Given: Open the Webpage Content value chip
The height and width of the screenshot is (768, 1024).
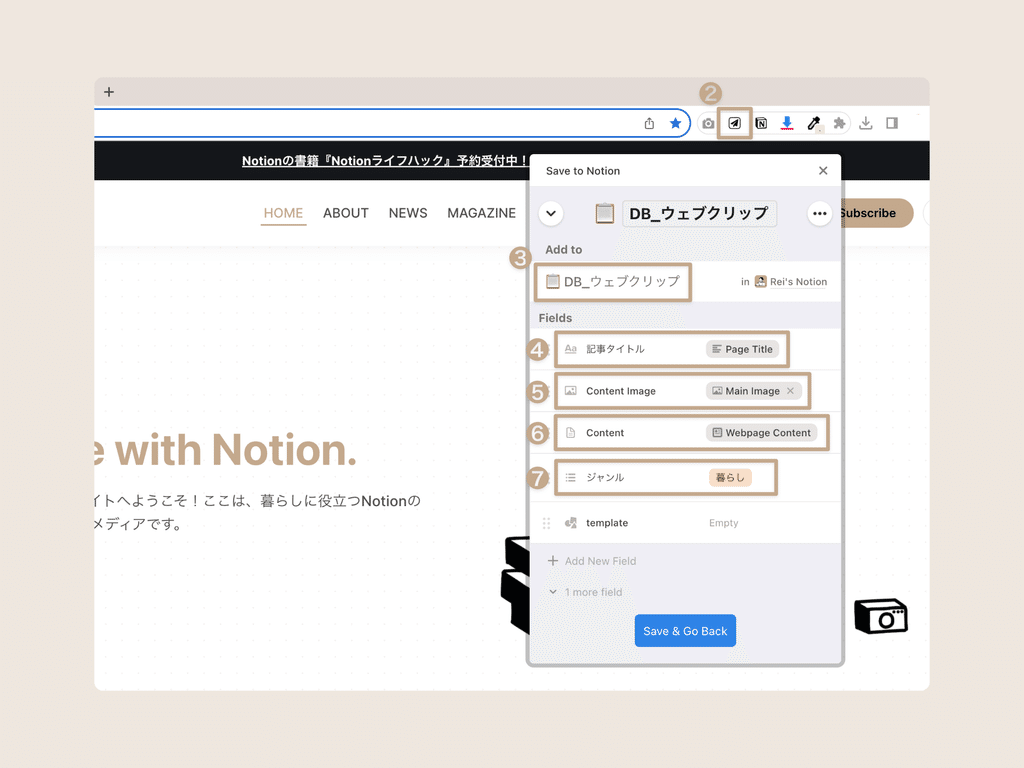Looking at the screenshot, I should 761,433.
